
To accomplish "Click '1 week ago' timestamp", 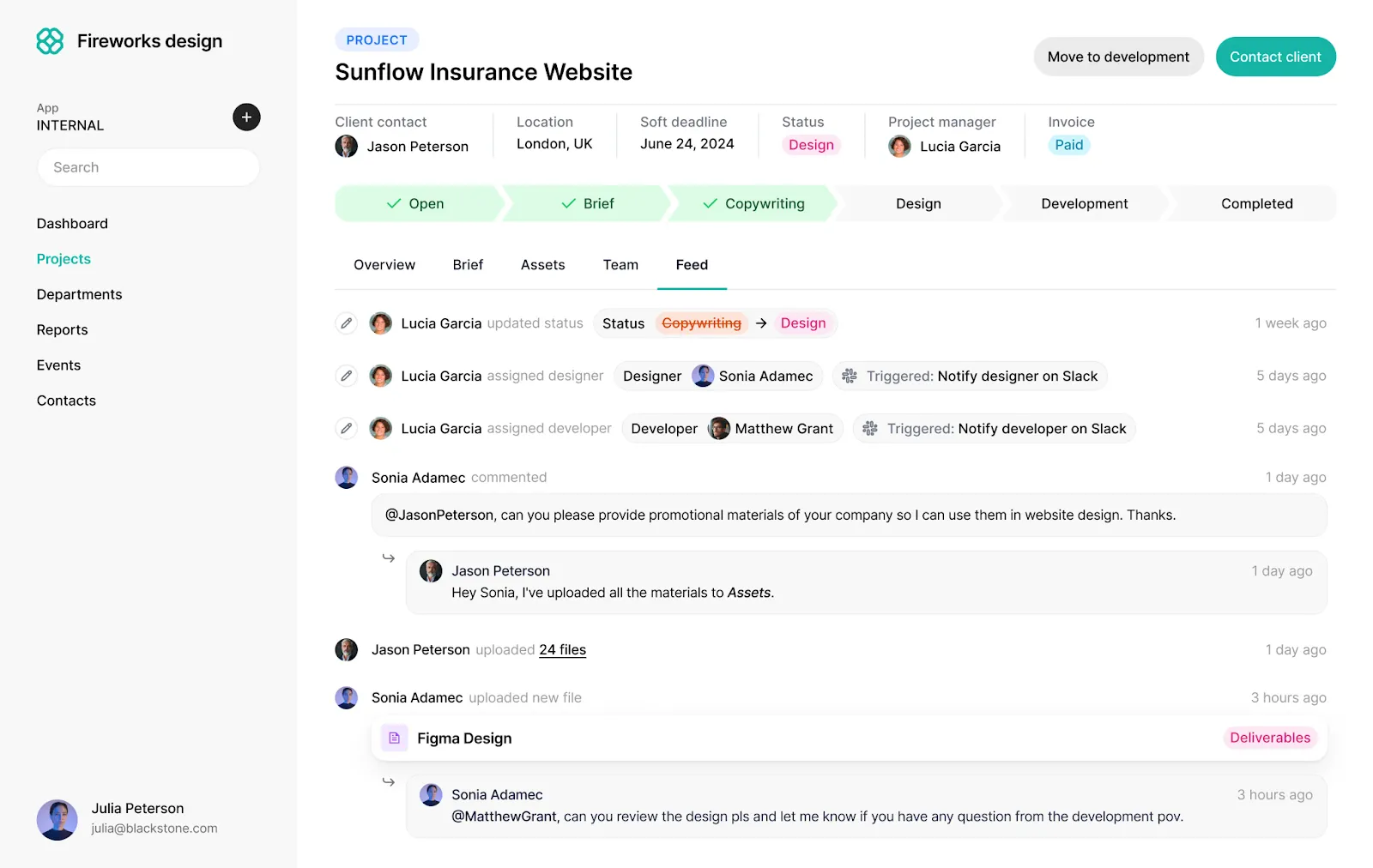I will [1291, 323].
